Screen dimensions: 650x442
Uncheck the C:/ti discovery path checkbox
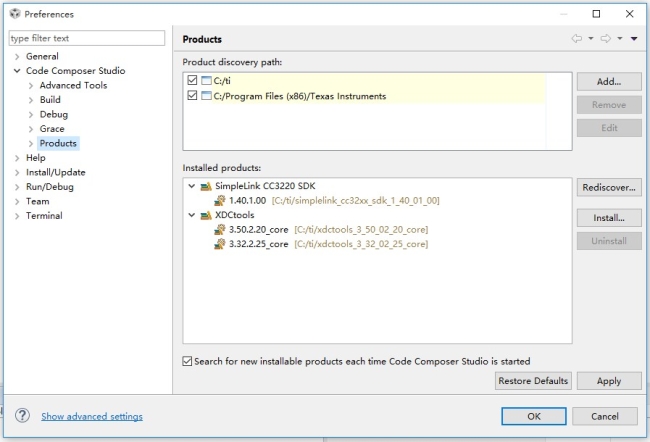(192, 81)
